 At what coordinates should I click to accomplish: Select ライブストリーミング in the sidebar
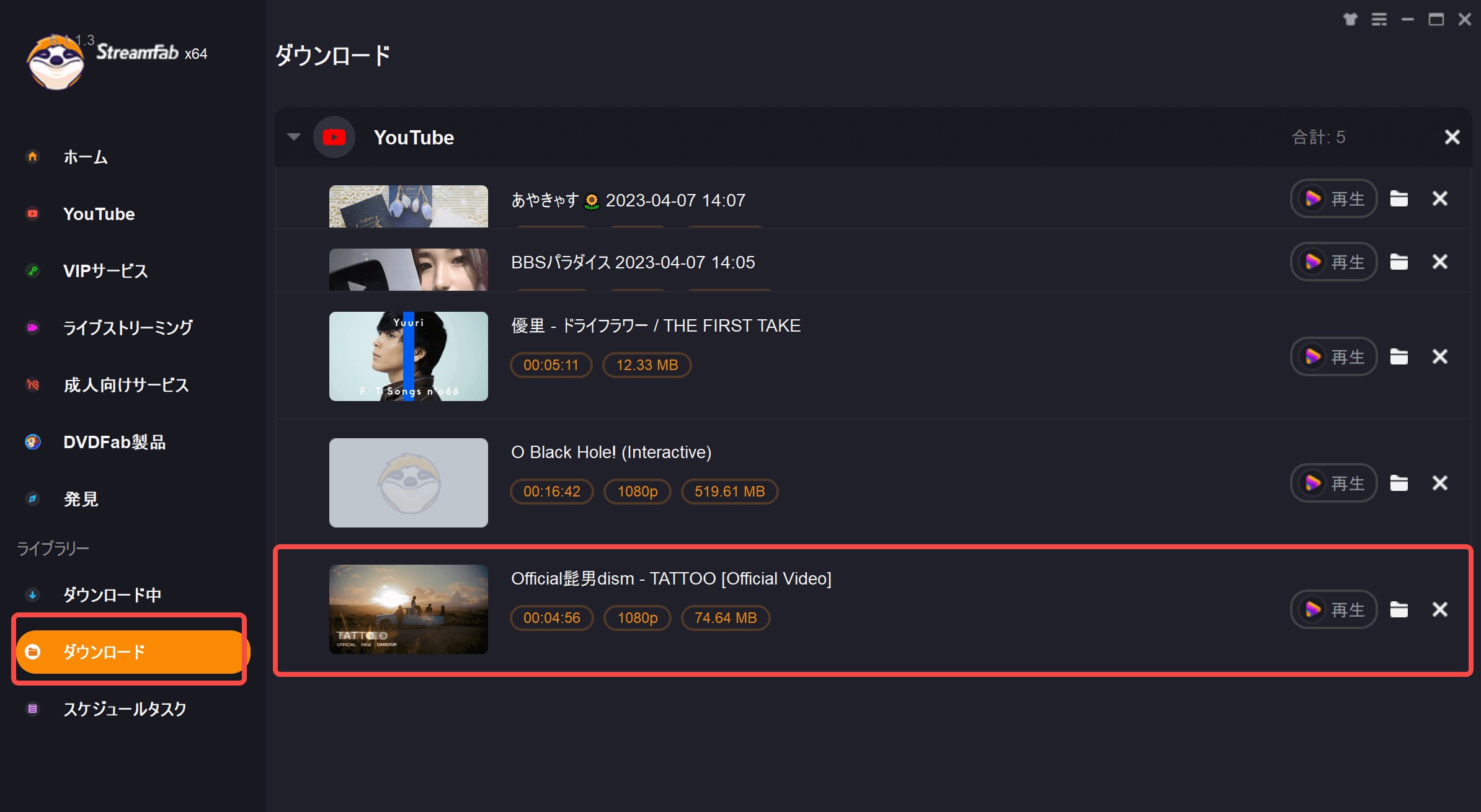pyautogui.click(x=128, y=327)
